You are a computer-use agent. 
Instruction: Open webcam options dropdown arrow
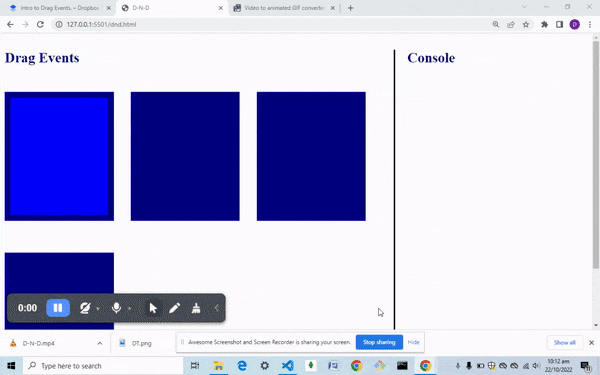coord(98,308)
